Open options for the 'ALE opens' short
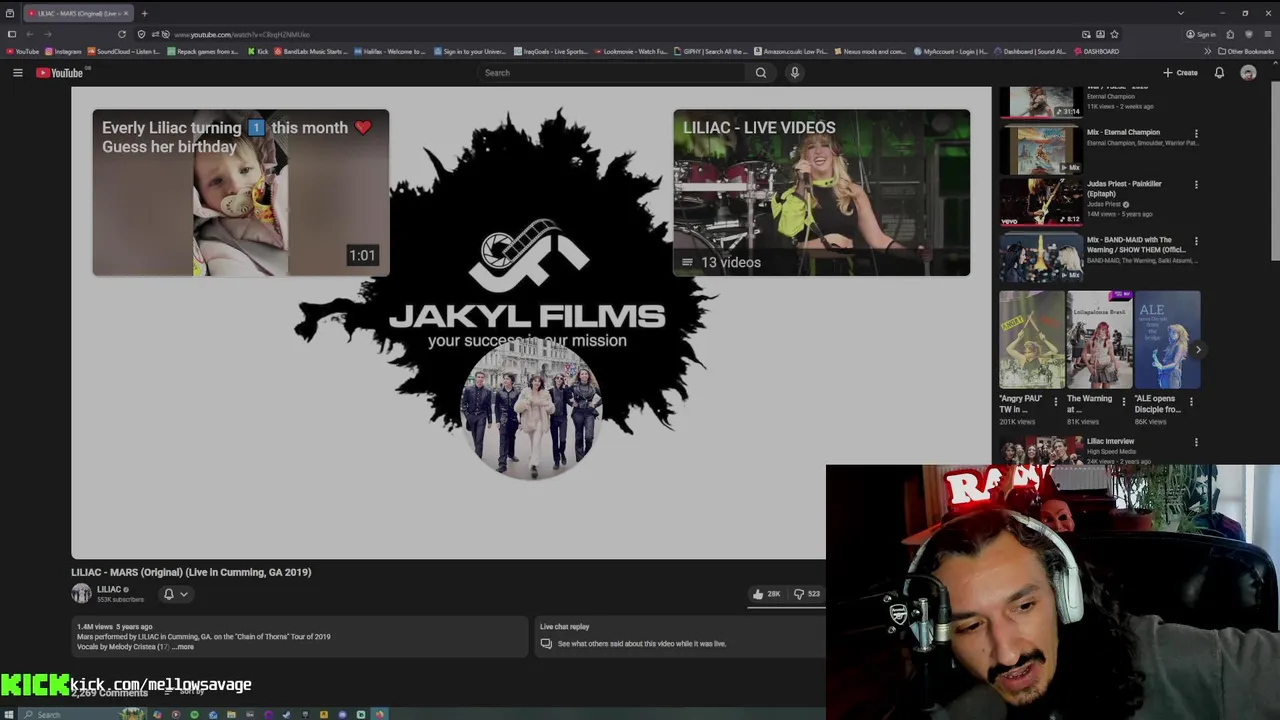The height and width of the screenshot is (720, 1280). click(1191, 402)
